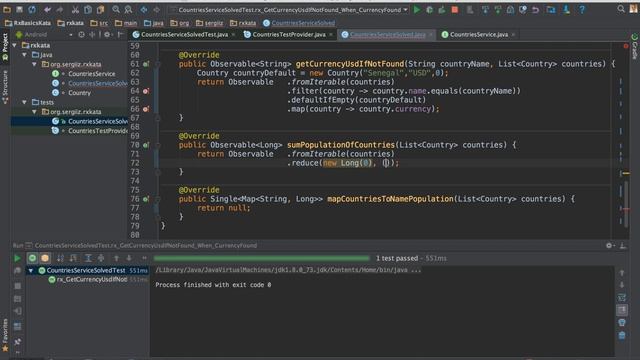Click the Undo arrow in the top toolbar
Viewport: 640px width, 360px height.
(x=48, y=9)
